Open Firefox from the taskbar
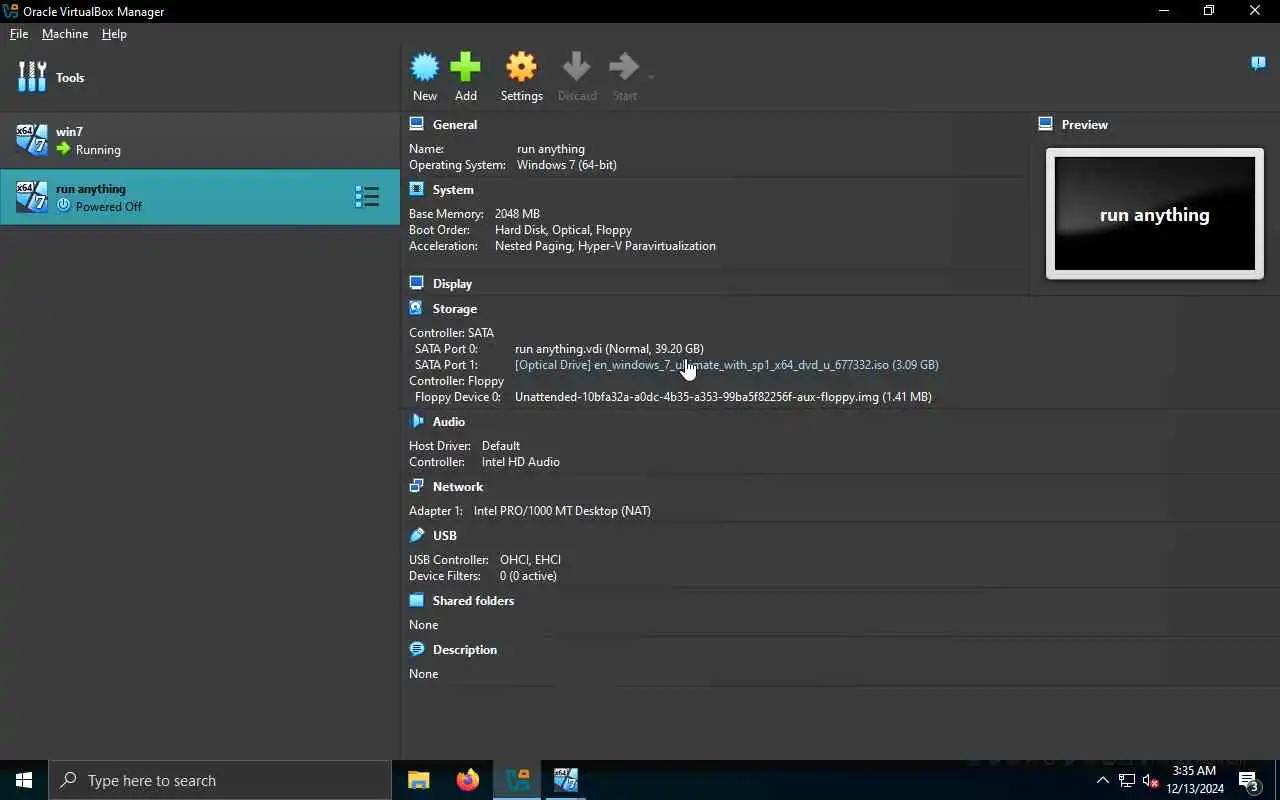This screenshot has width=1280, height=800. [x=468, y=780]
